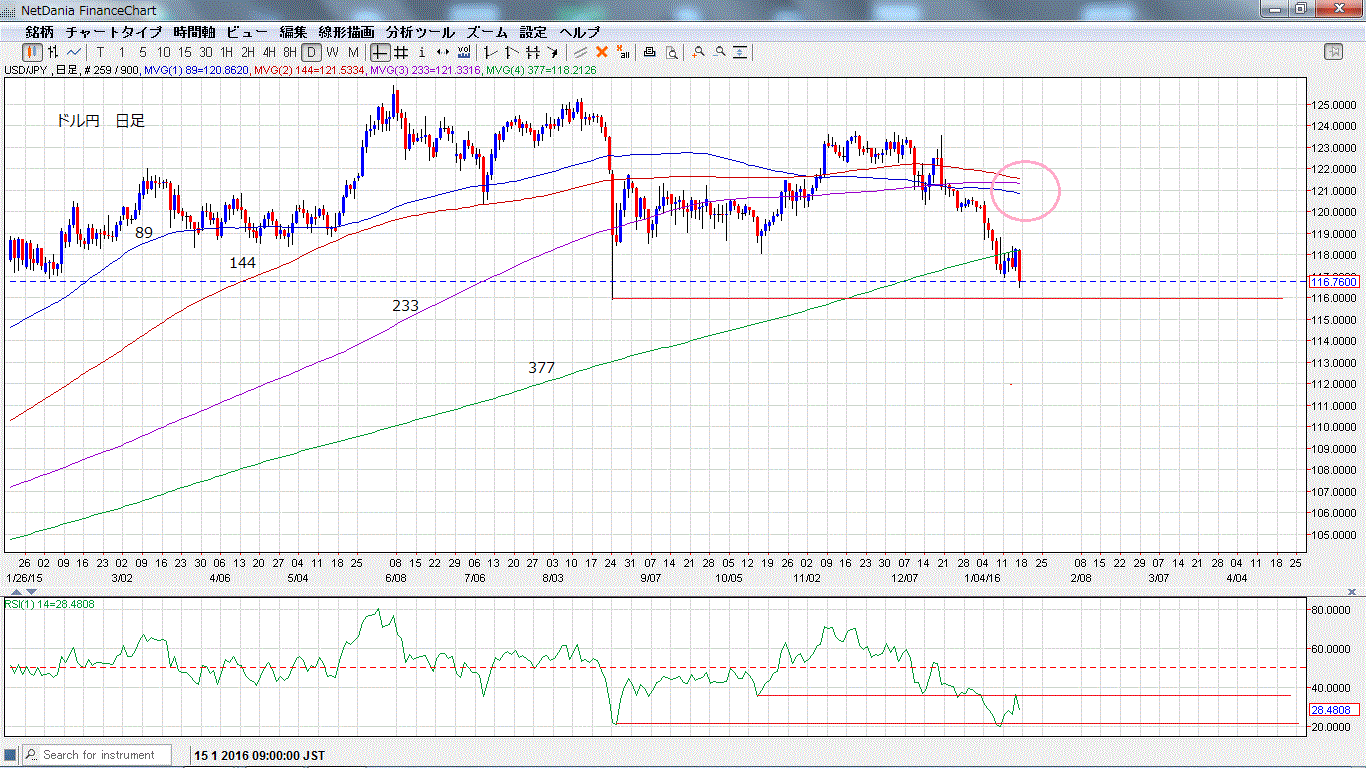
Task: Open the 時間軸 menu
Action: click(194, 32)
